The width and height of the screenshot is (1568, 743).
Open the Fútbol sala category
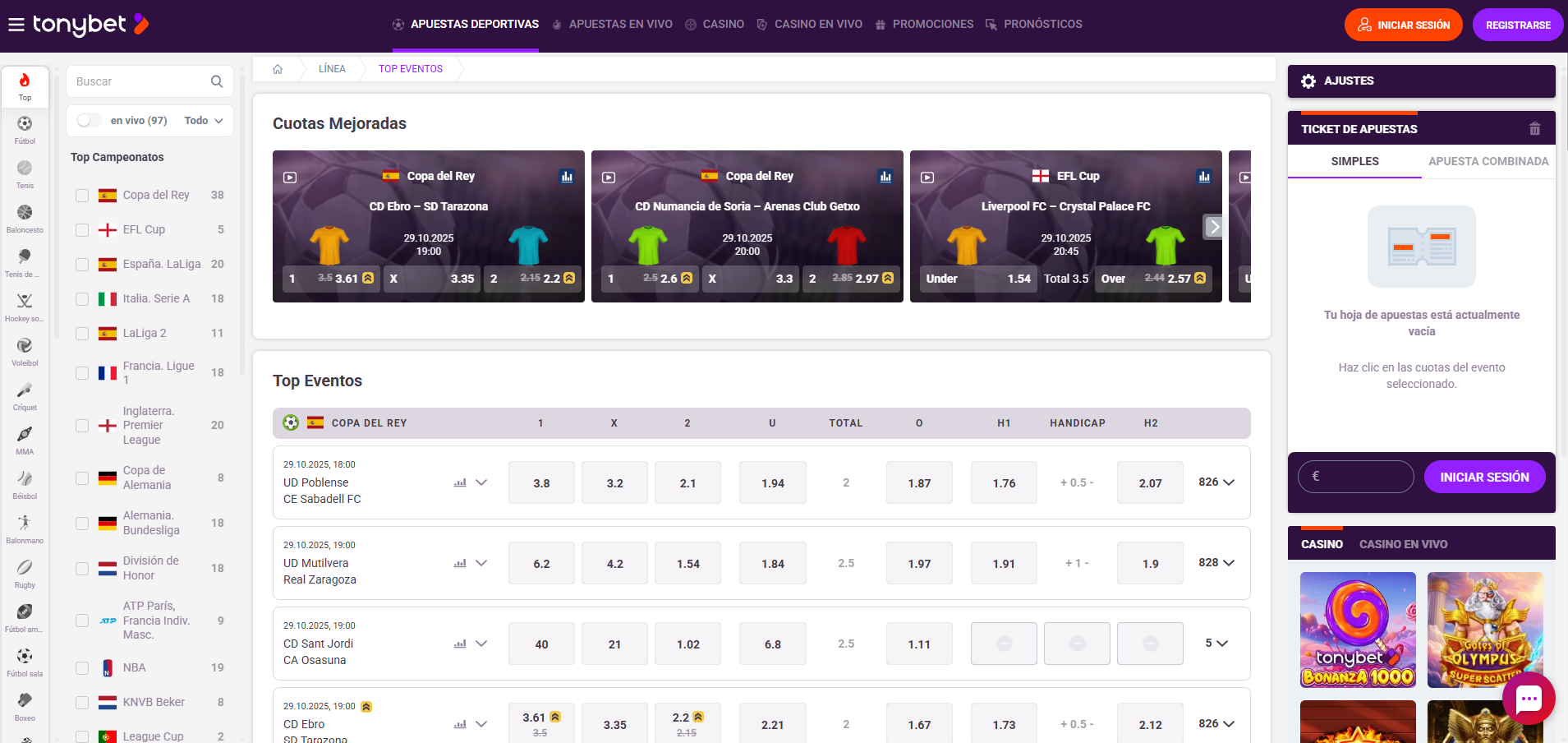pos(25,662)
